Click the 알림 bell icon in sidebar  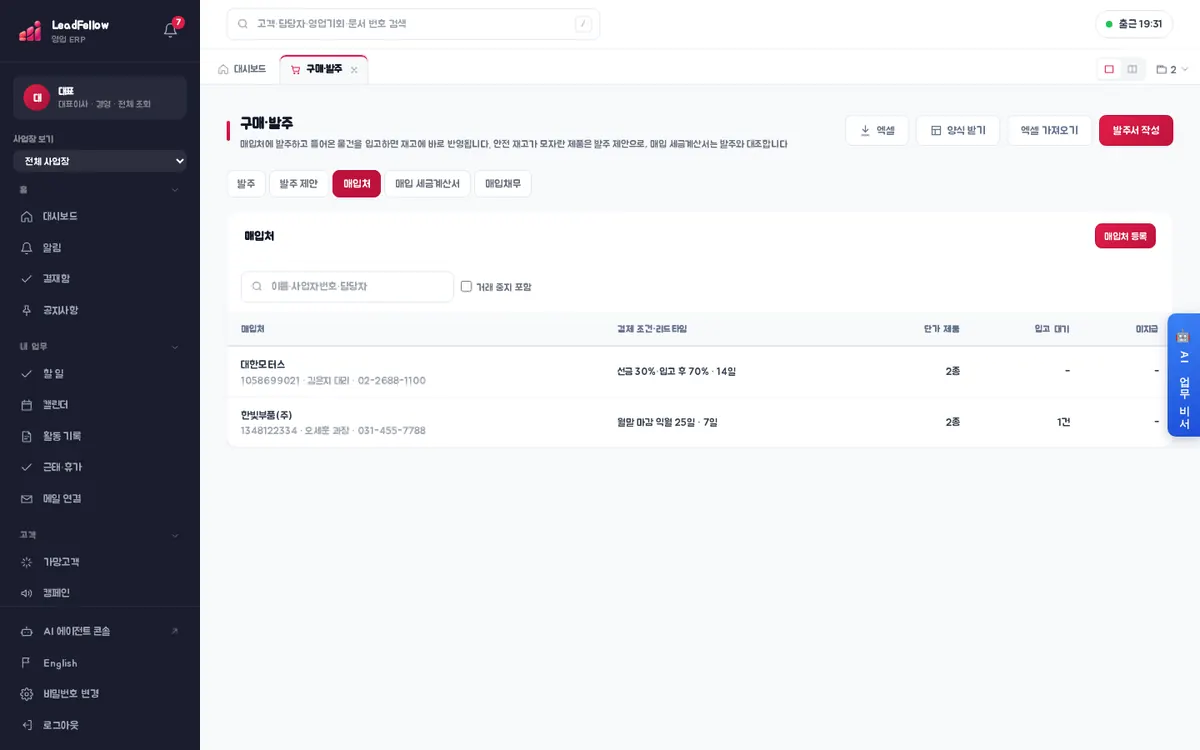(x=27, y=247)
